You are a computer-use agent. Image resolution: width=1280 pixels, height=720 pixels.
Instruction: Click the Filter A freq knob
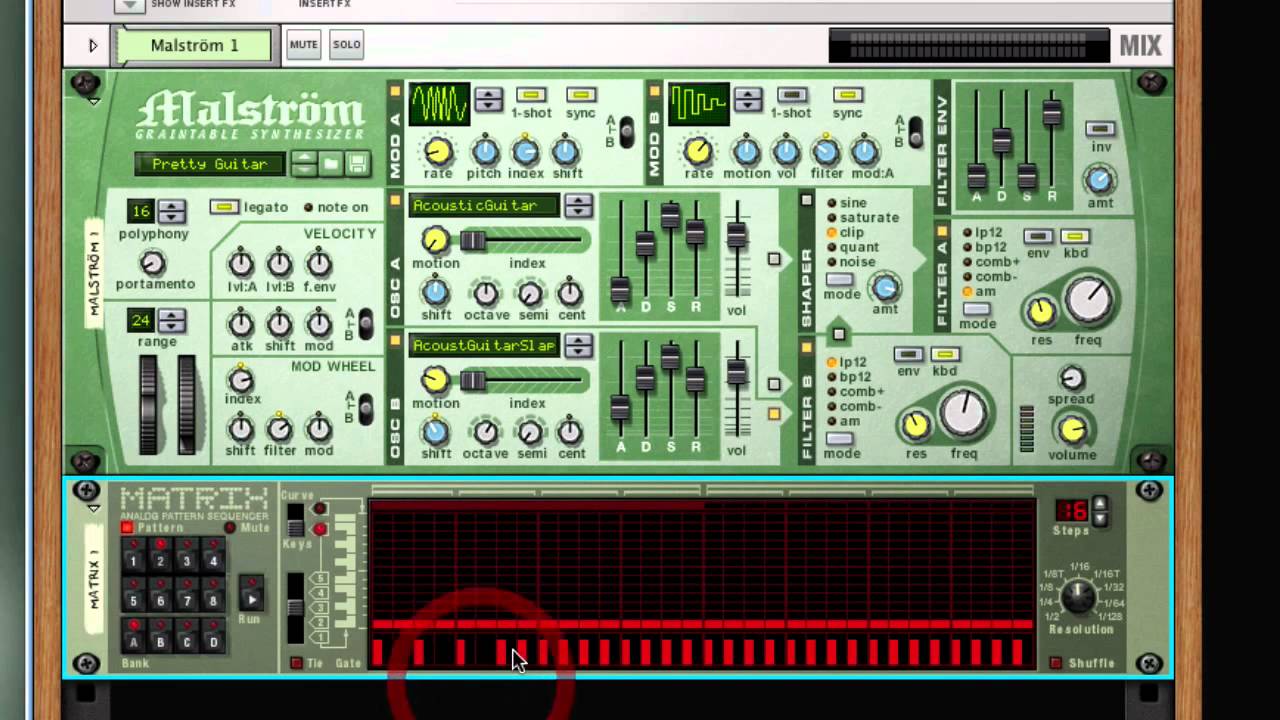coord(1089,301)
